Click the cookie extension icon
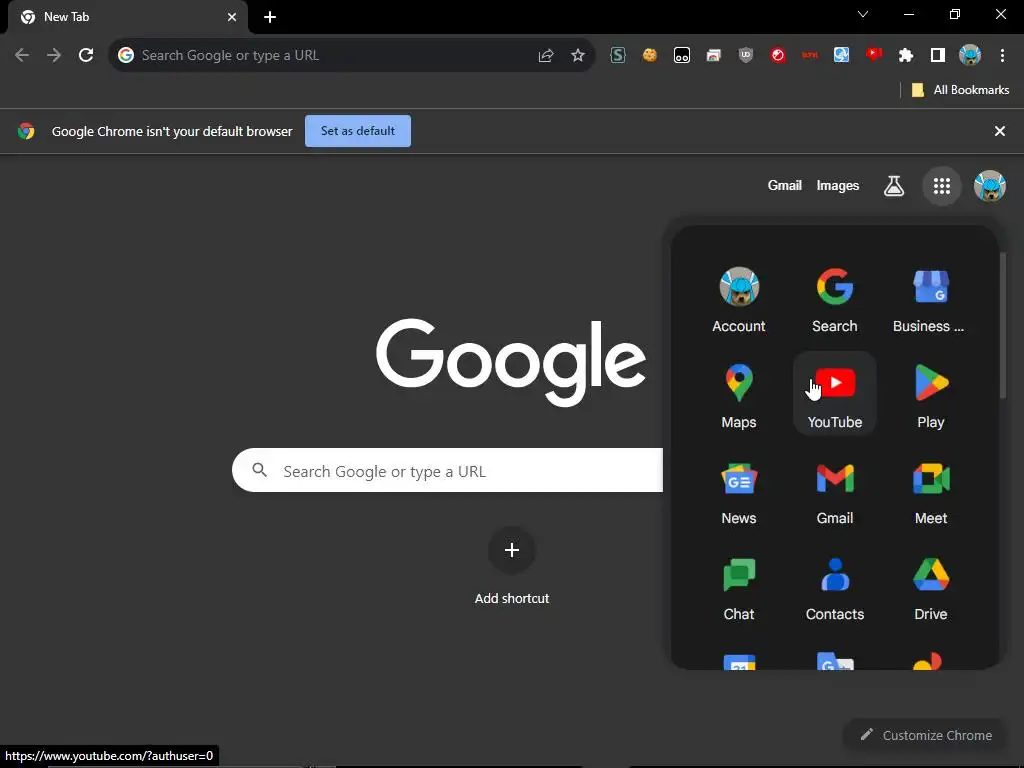Screen dimensions: 1024x768 (x=650, y=56)
